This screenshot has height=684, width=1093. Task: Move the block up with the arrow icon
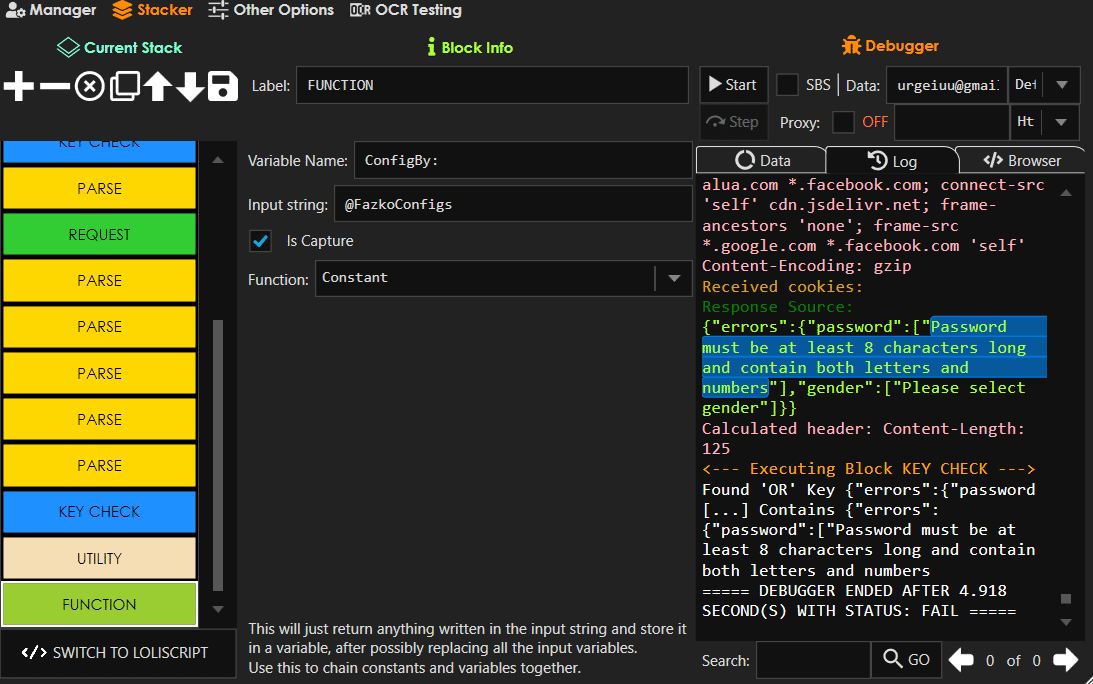[157, 86]
